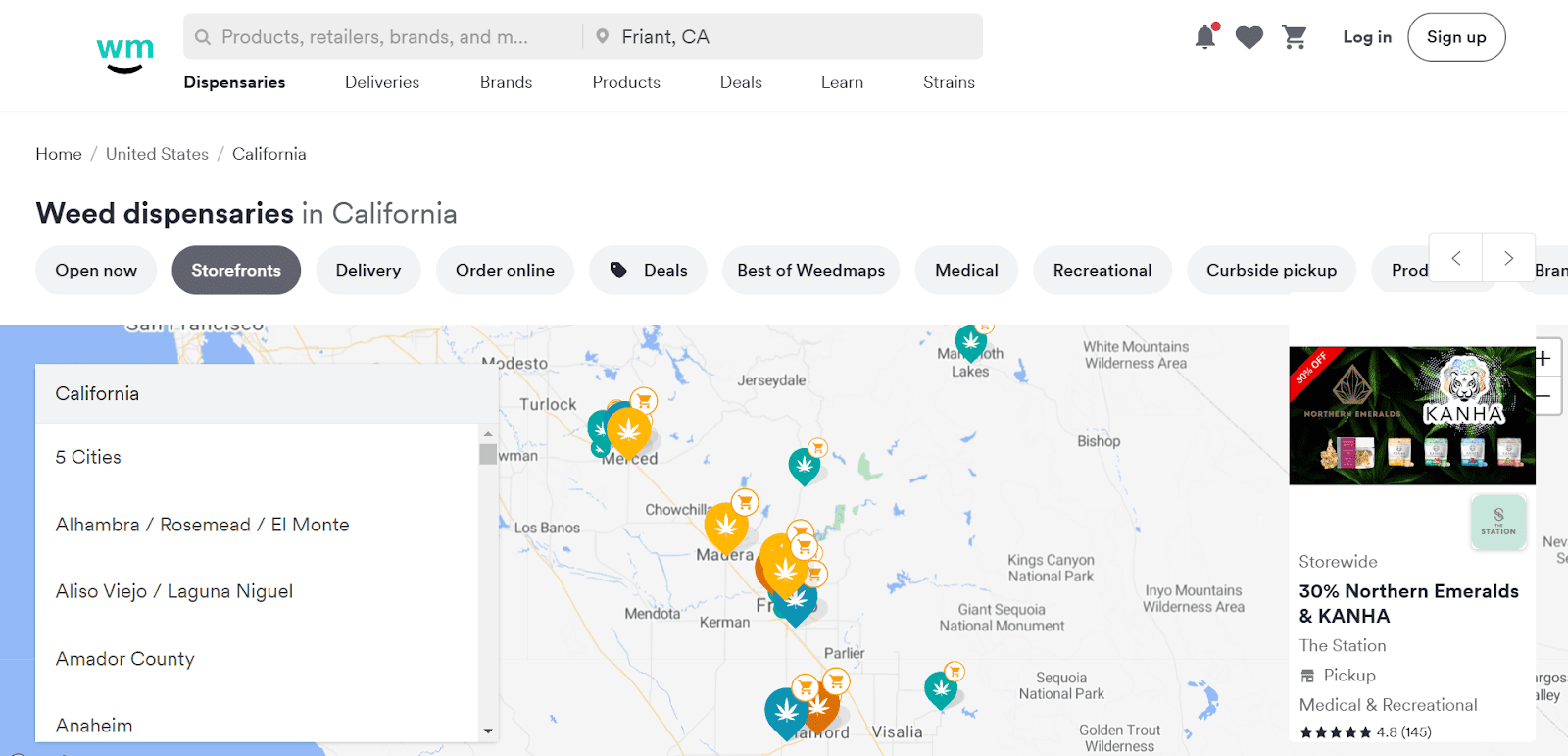Click the city list scroll-down arrow
1568x756 pixels.
click(488, 731)
